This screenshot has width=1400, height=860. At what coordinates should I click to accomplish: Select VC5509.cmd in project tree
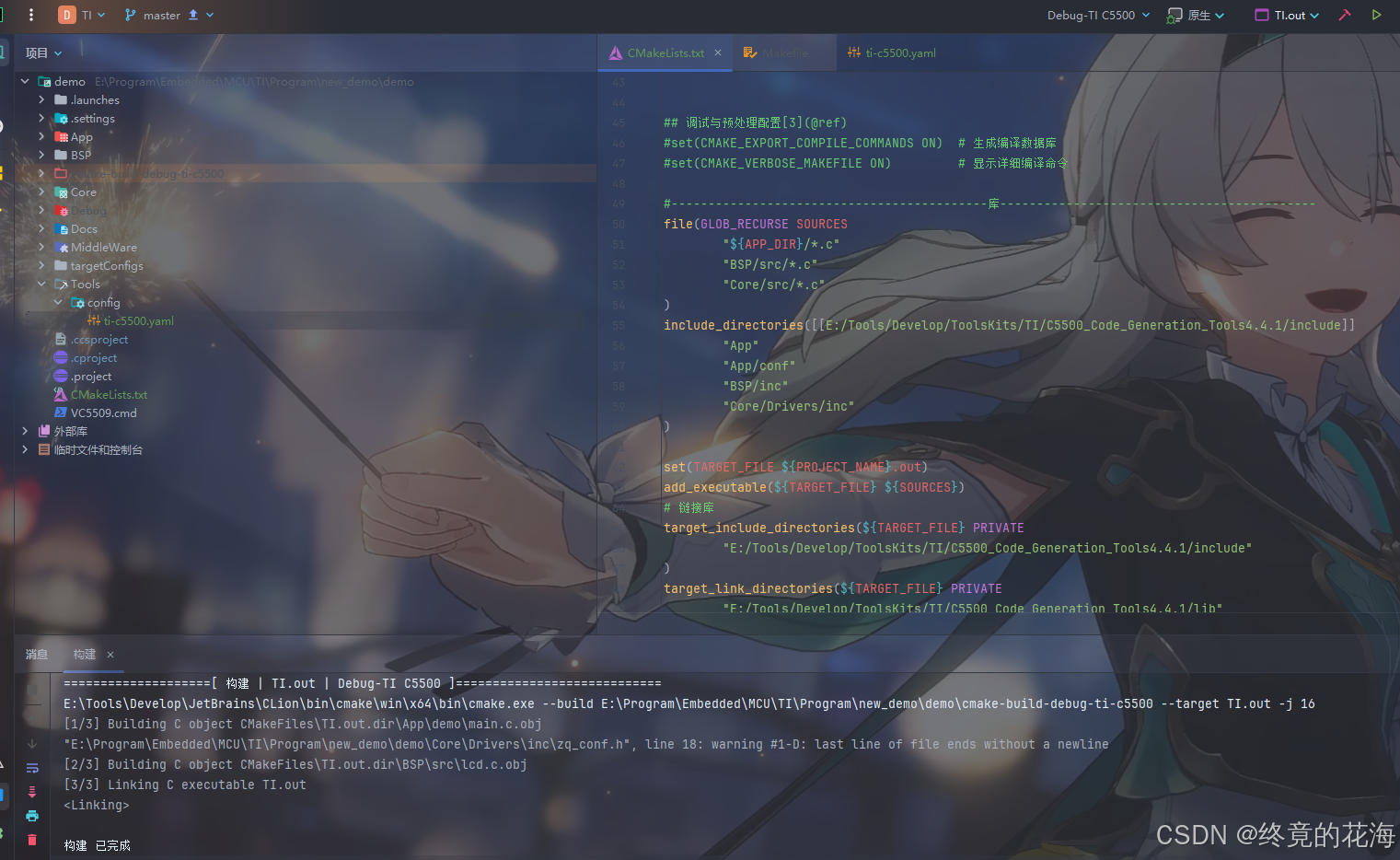[104, 413]
